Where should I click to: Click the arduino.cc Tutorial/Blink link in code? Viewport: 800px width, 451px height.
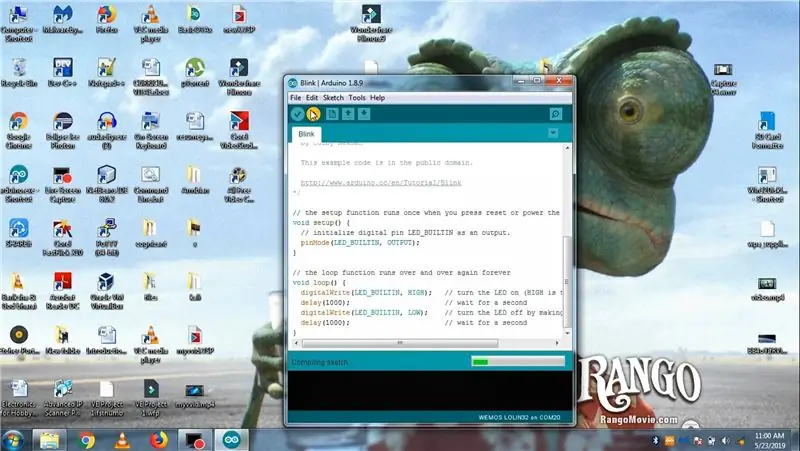point(381,183)
